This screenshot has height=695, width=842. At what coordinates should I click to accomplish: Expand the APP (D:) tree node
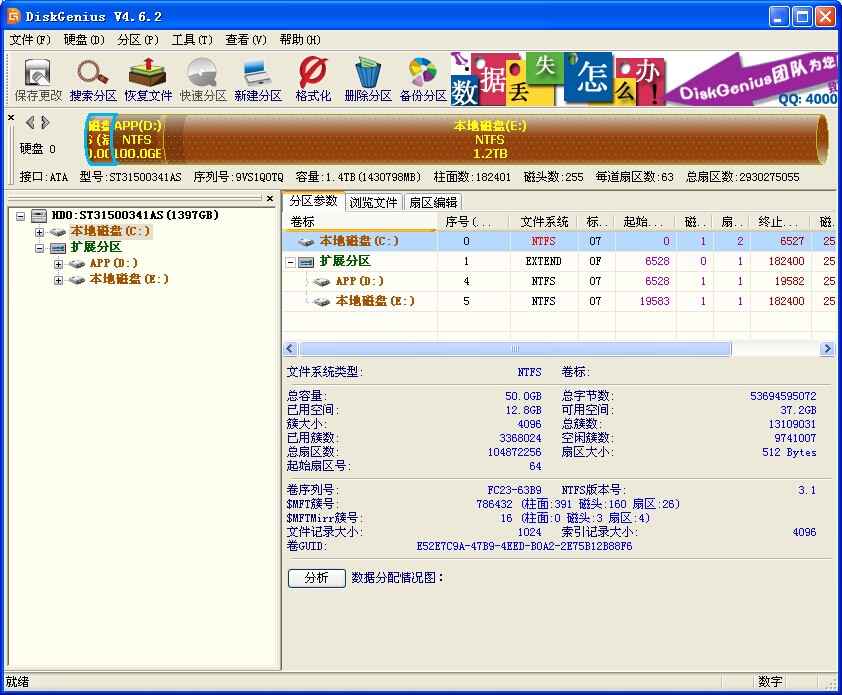pos(58,264)
